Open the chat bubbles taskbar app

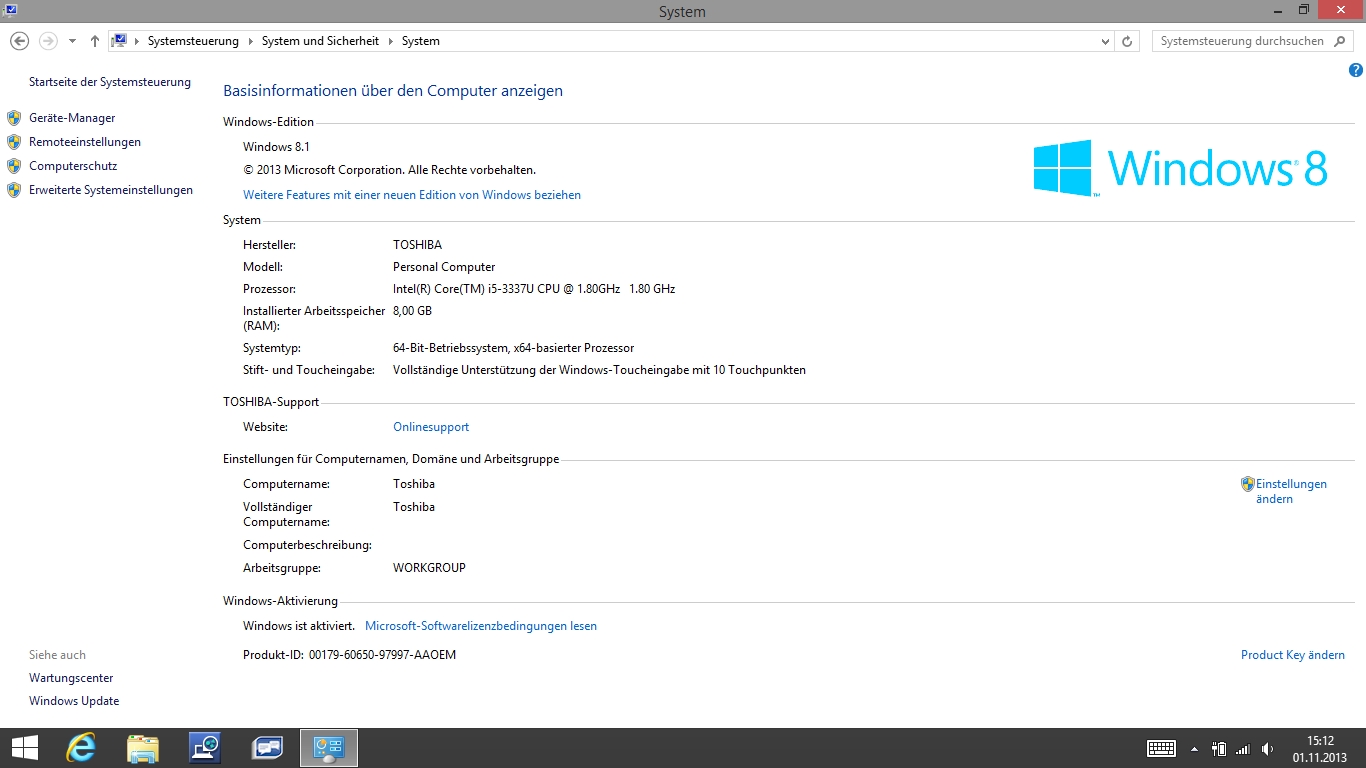tap(267, 748)
